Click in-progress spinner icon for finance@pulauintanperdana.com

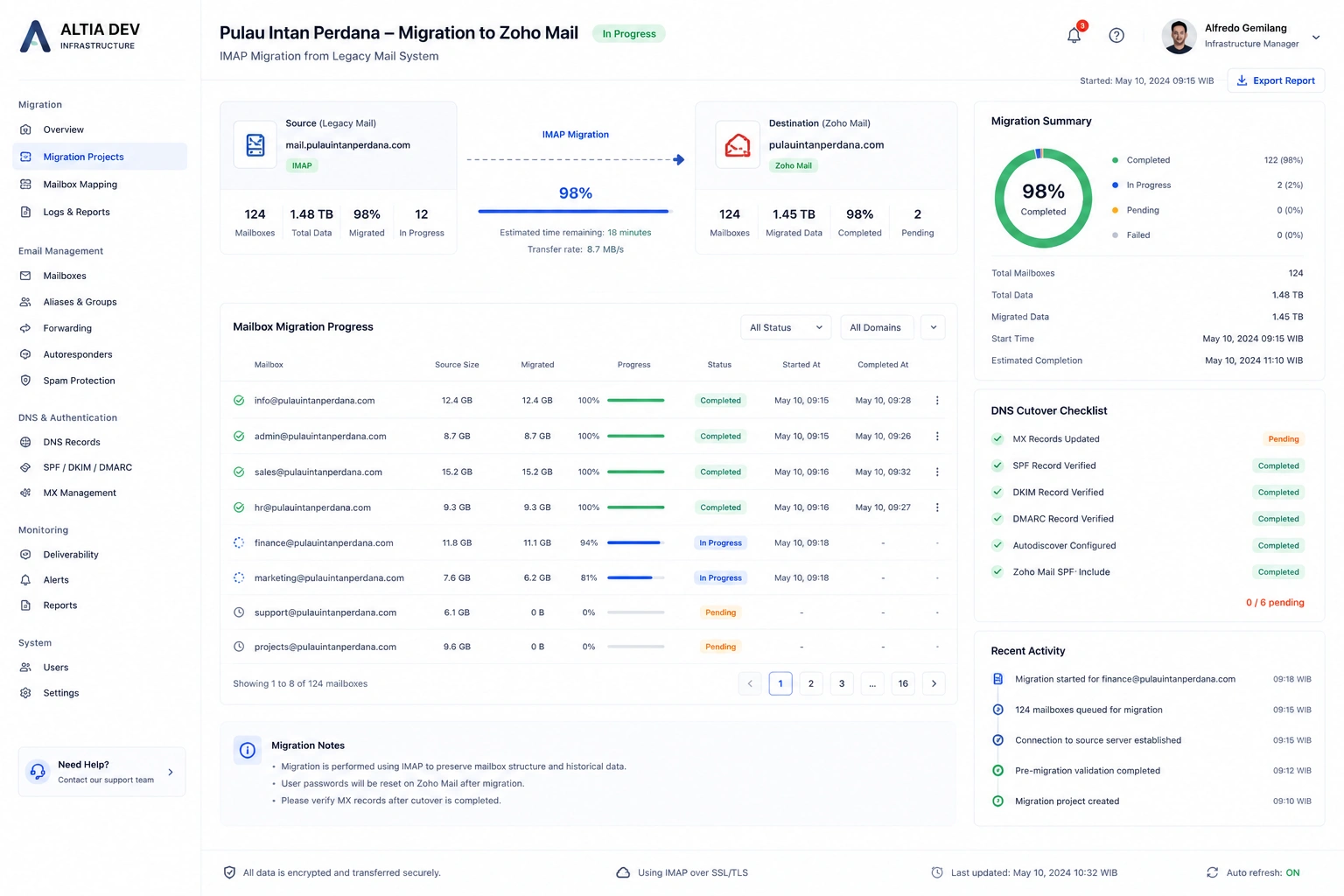(x=239, y=542)
